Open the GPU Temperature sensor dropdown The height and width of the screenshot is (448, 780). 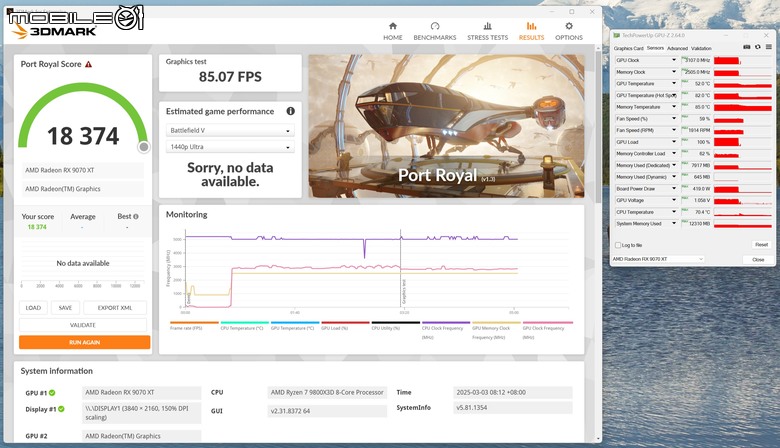[x=674, y=84]
